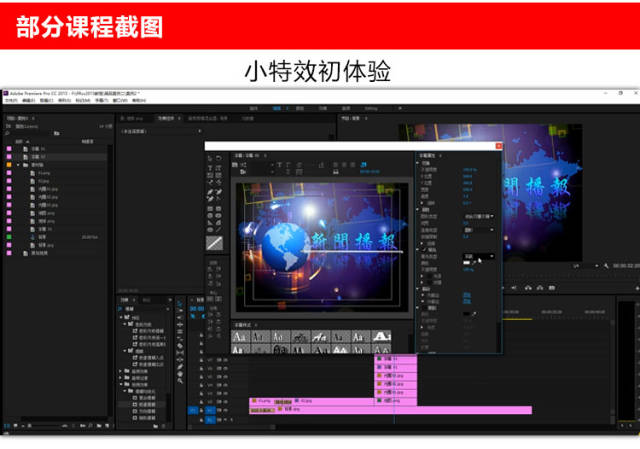Switch project panel to list view
Viewport: 640px width, 449px height.
7,426
